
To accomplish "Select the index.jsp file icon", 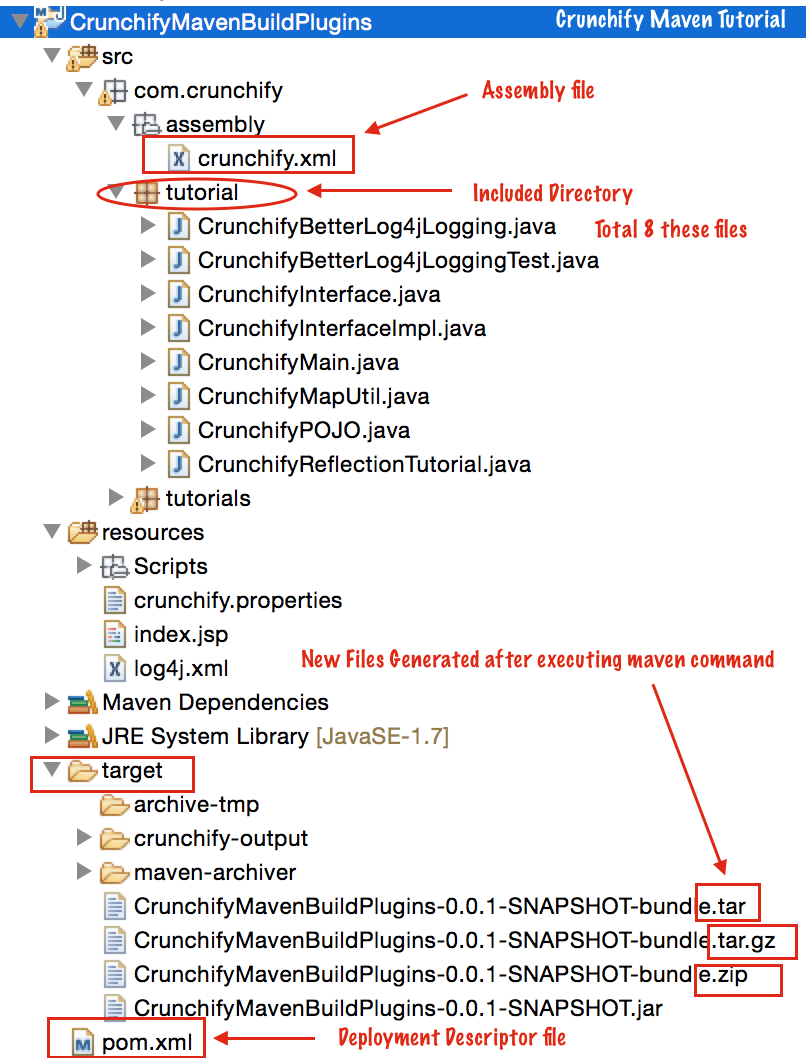I will point(116,633).
